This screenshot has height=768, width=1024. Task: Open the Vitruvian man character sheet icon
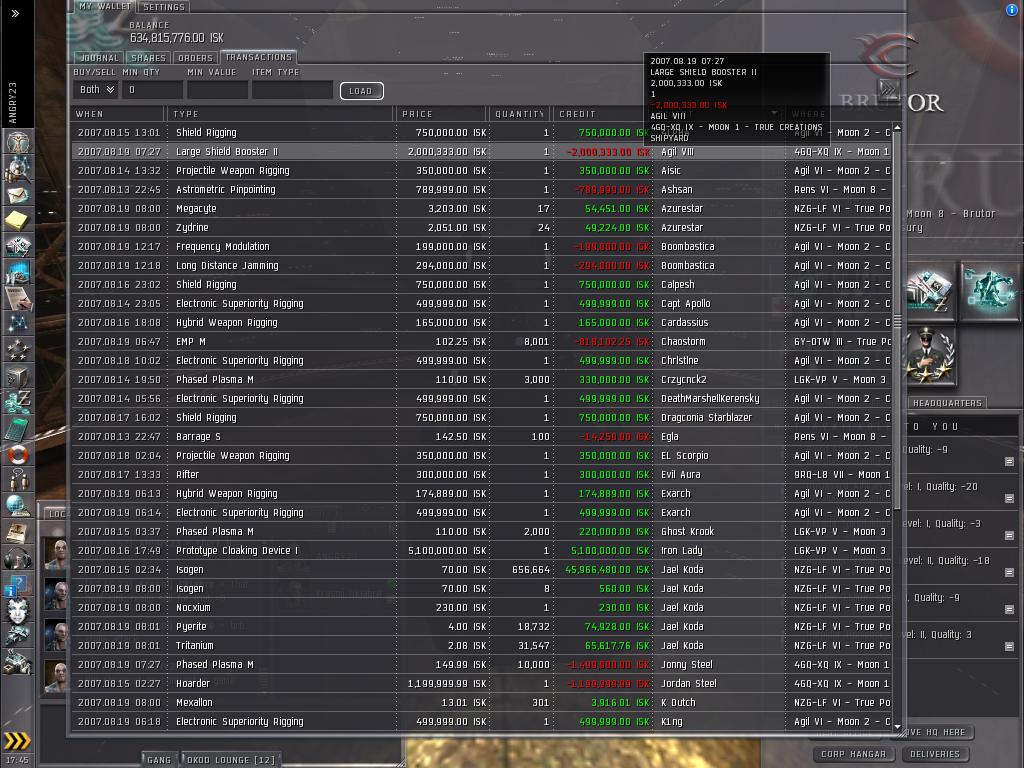pyautogui.click(x=17, y=141)
